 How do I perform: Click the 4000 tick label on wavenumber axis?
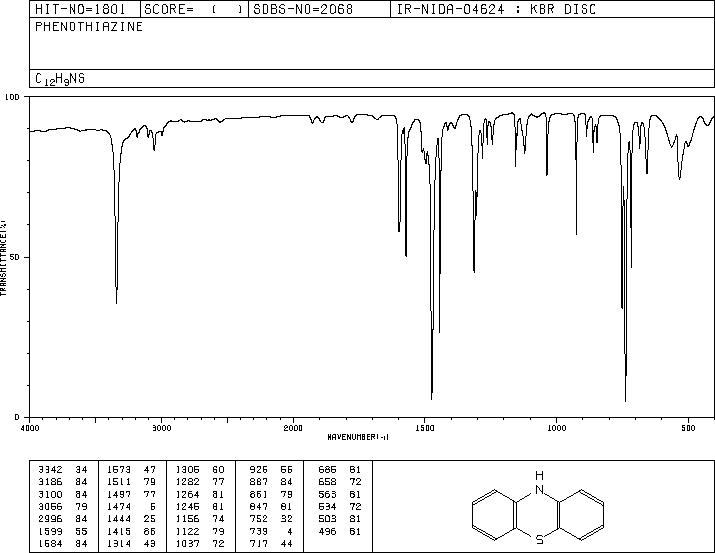coord(30,428)
